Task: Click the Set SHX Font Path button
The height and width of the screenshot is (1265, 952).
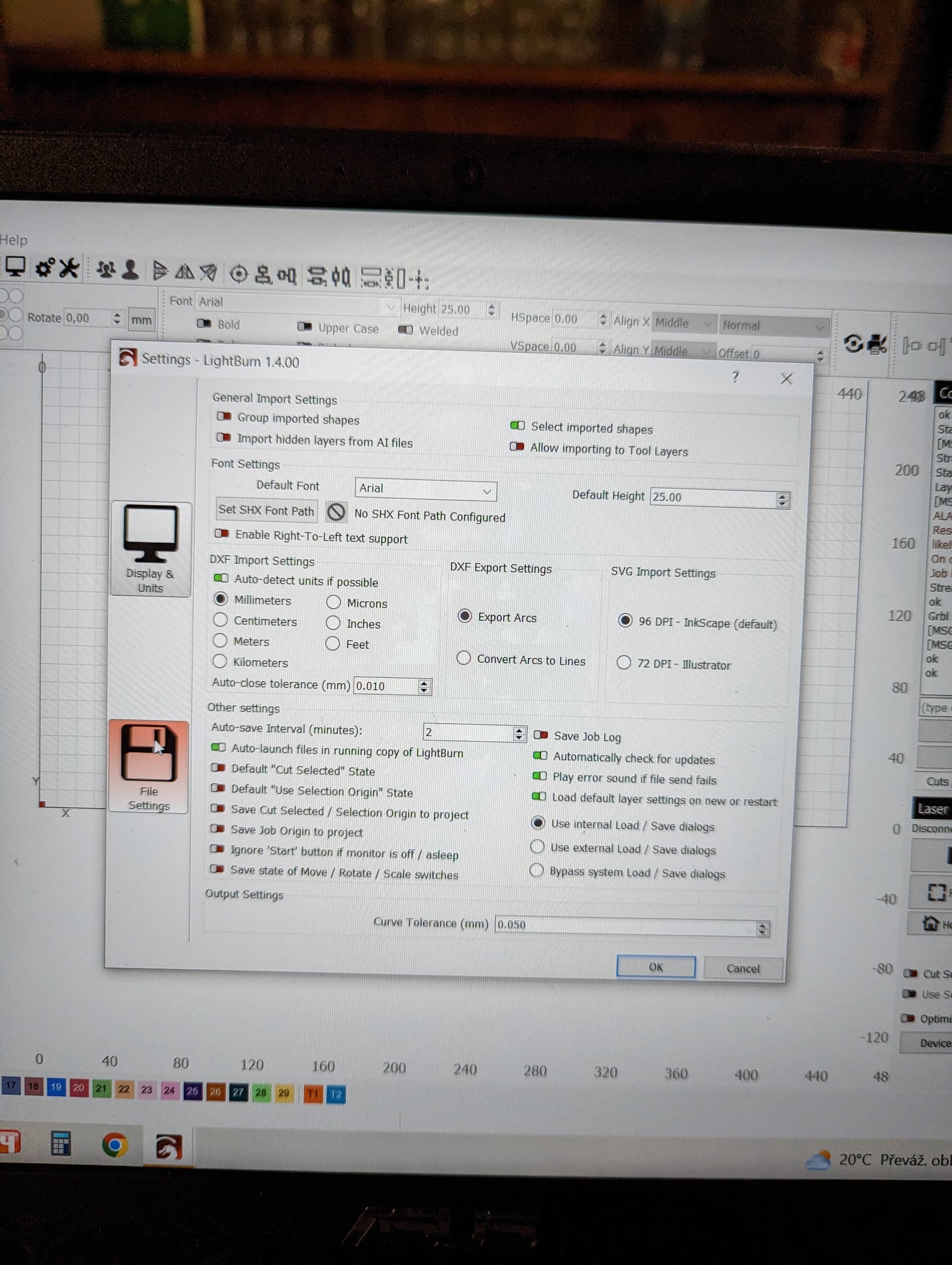Action: point(266,510)
